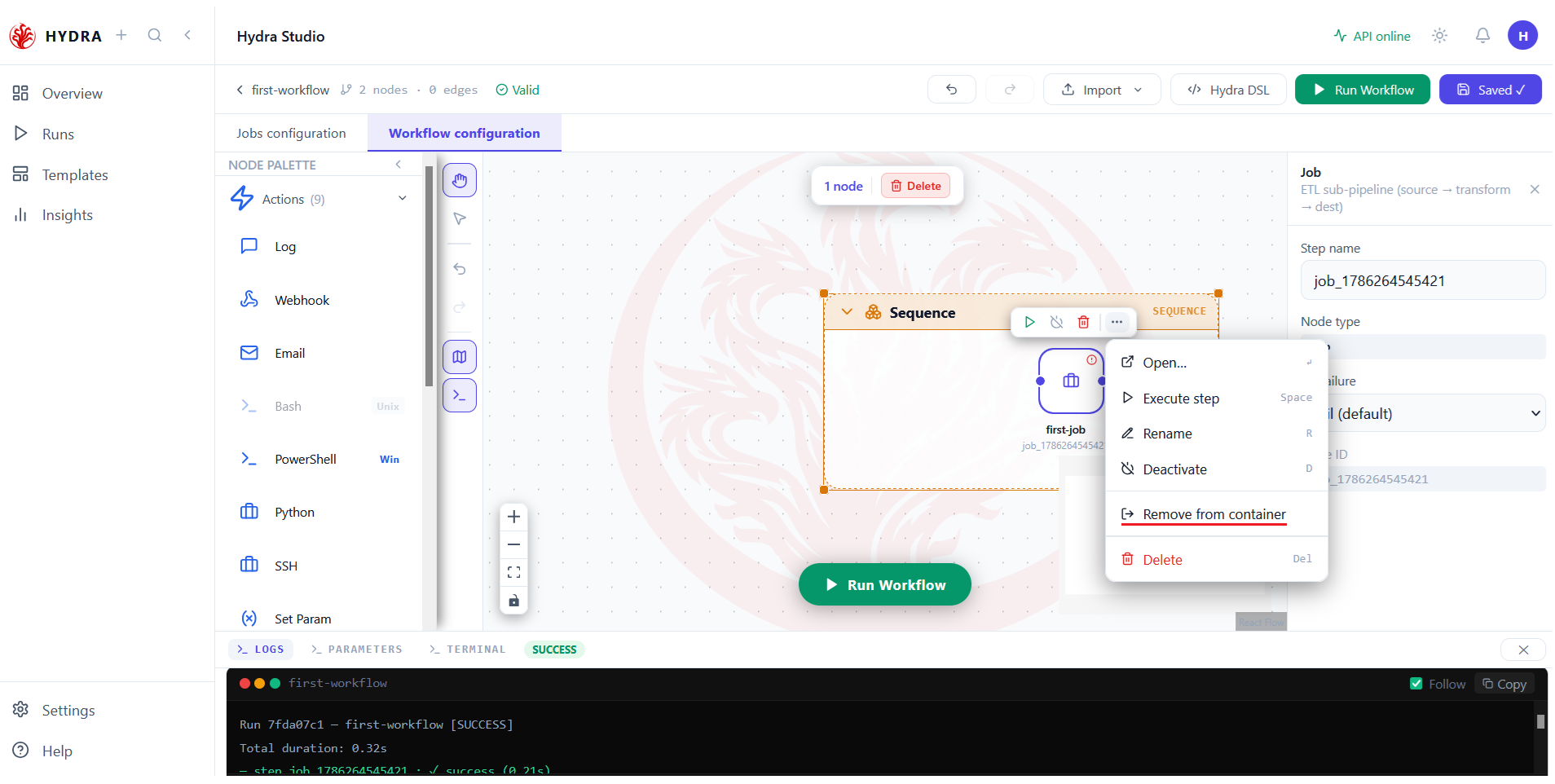Close the Job properties panel
The height and width of the screenshot is (784, 1555).
(1535, 189)
